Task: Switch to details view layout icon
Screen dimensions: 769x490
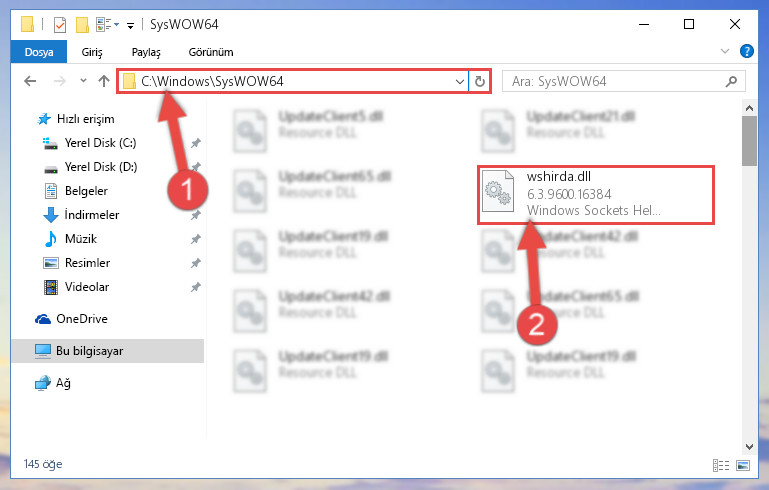Action: pos(720,465)
